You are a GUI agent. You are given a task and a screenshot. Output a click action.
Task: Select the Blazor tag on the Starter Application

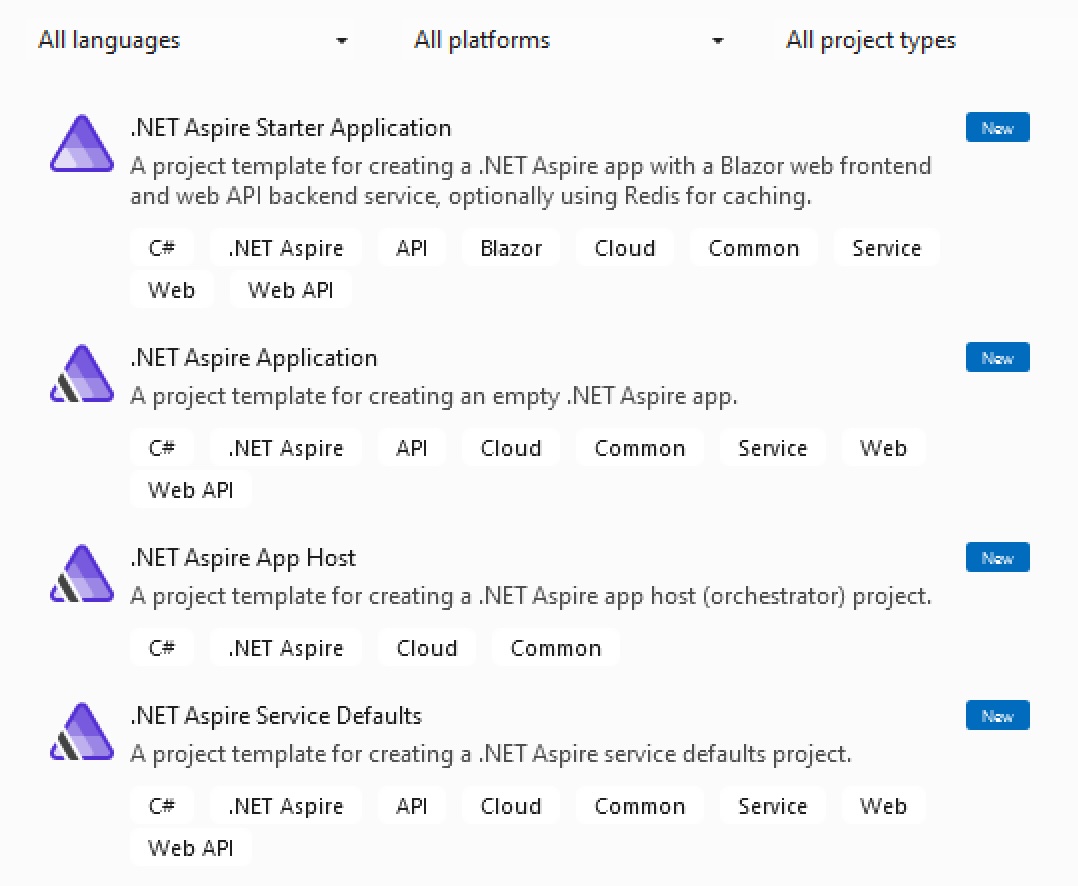tap(510, 247)
